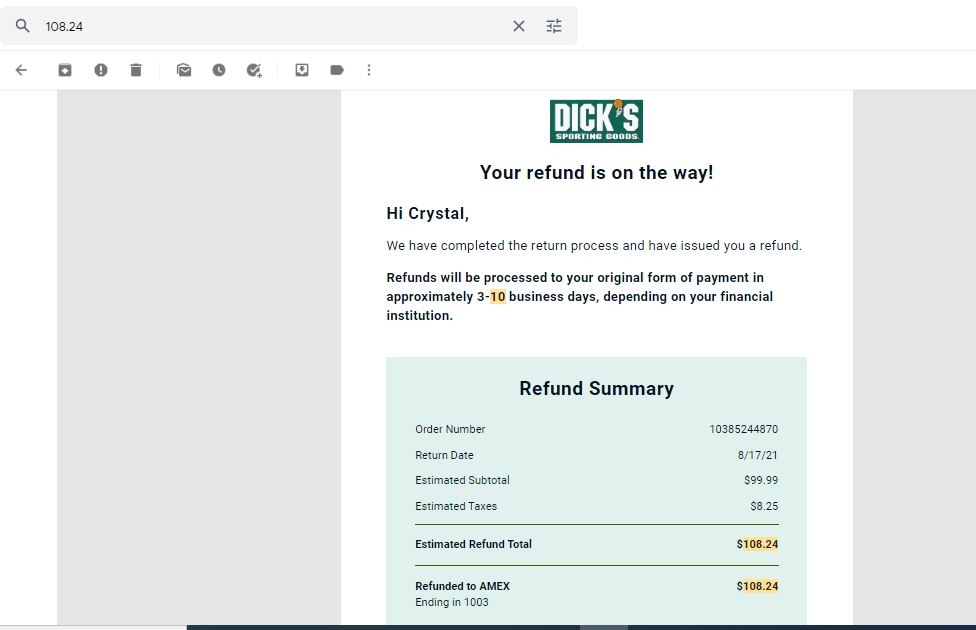Click the highlighted Estimated Refund Total amount

pos(758,544)
